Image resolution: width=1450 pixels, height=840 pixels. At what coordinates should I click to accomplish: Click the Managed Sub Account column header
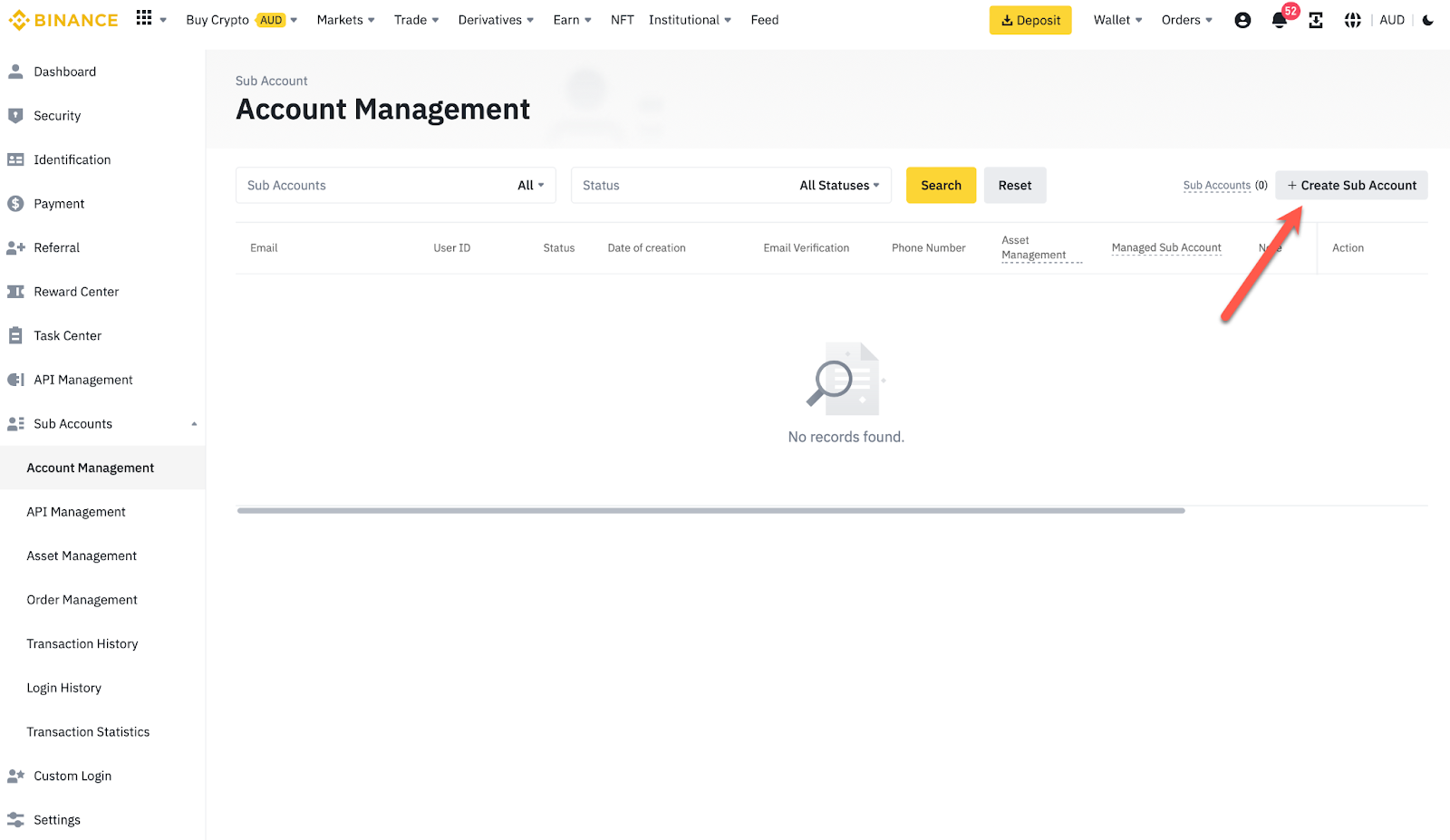[1166, 247]
